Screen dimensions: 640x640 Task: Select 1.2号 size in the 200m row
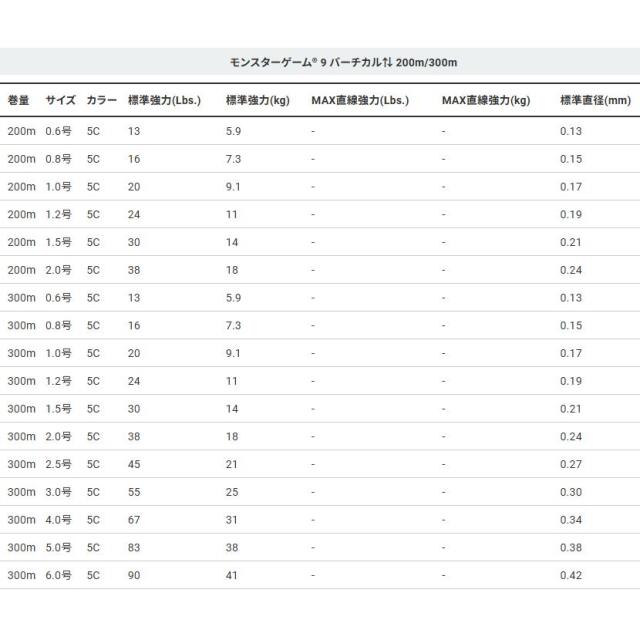(58, 214)
